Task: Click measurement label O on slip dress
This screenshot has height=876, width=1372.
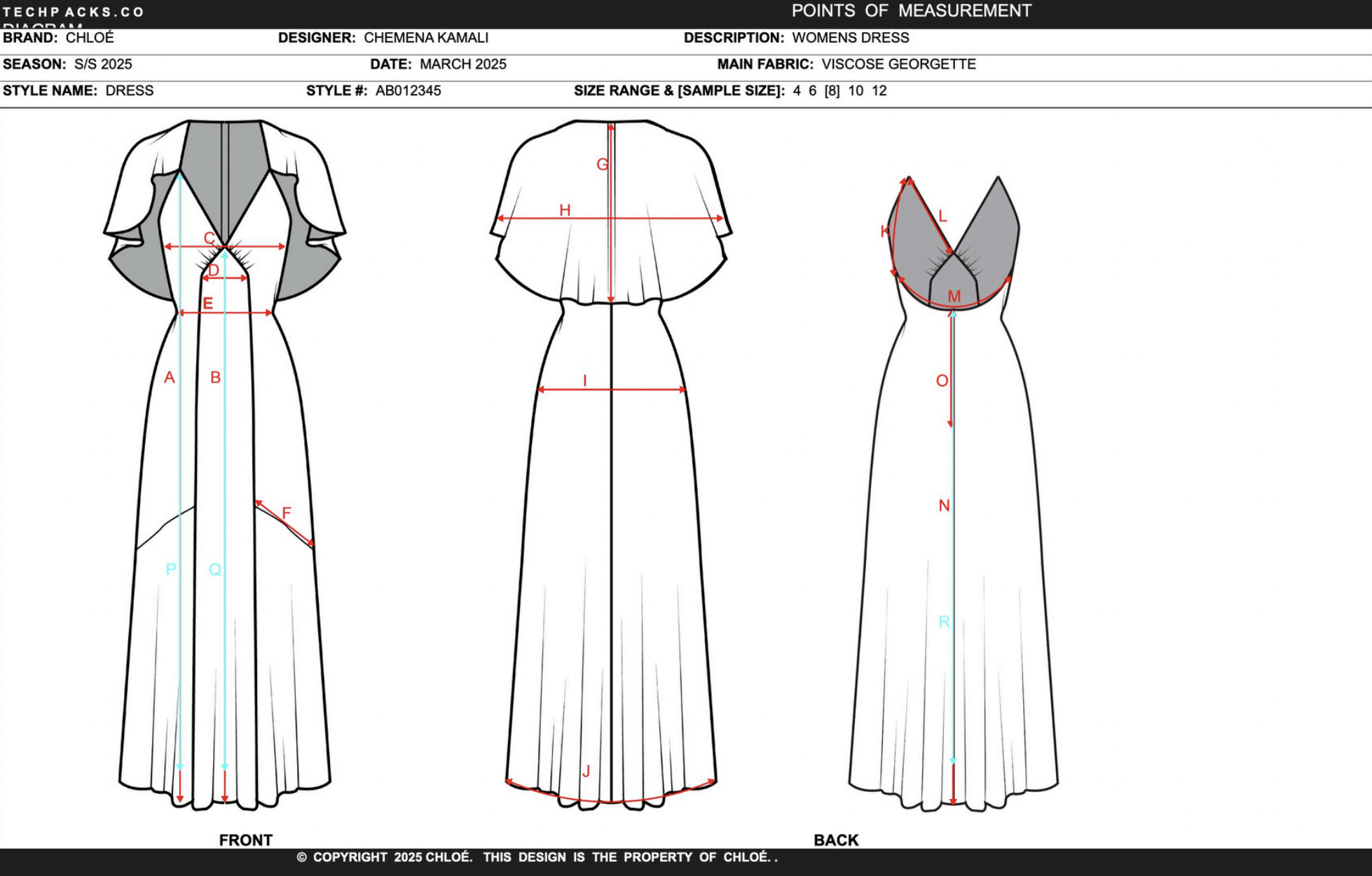Action: (942, 381)
